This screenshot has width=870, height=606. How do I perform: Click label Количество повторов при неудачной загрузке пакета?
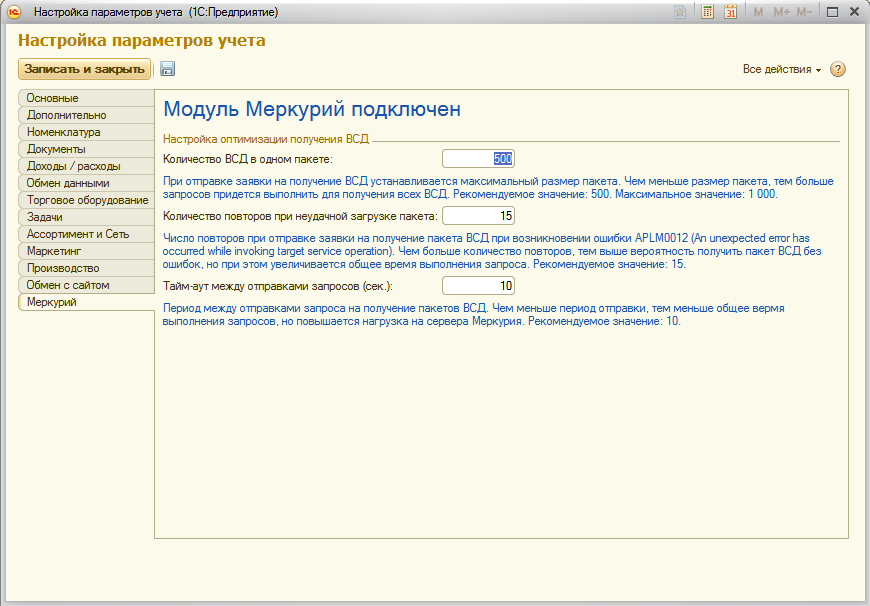(x=300, y=216)
